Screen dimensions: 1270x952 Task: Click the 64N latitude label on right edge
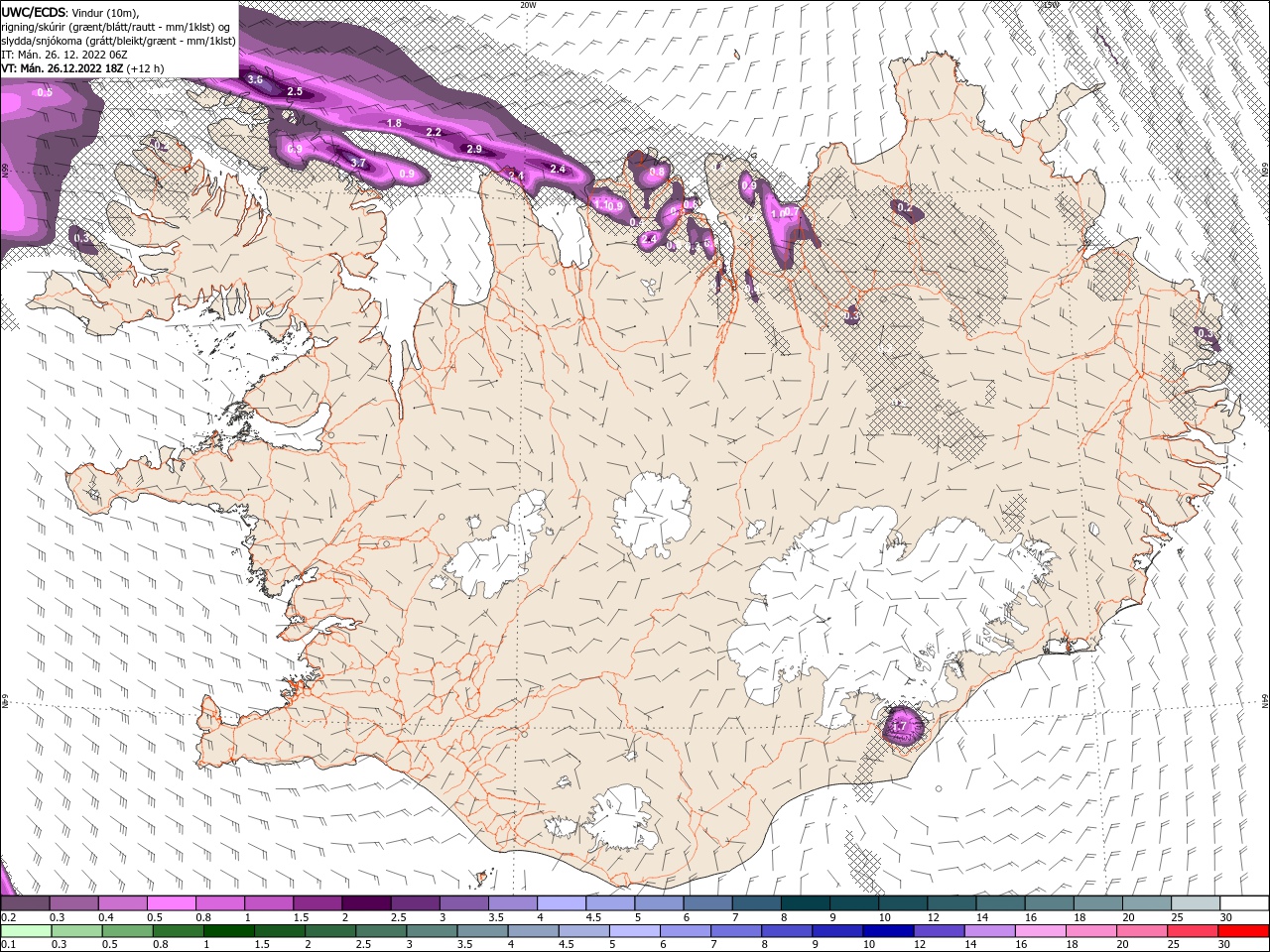coord(1265,700)
